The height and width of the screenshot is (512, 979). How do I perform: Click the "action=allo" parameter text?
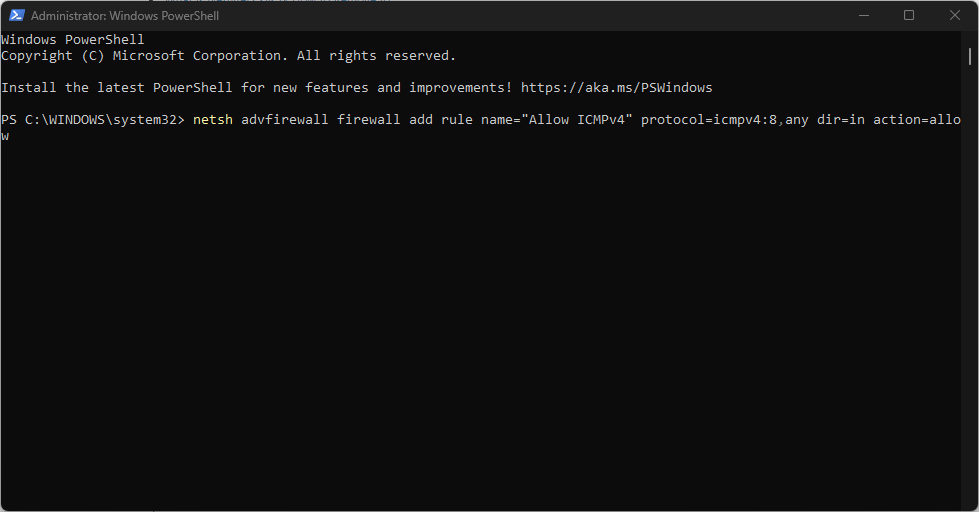click(x=917, y=120)
